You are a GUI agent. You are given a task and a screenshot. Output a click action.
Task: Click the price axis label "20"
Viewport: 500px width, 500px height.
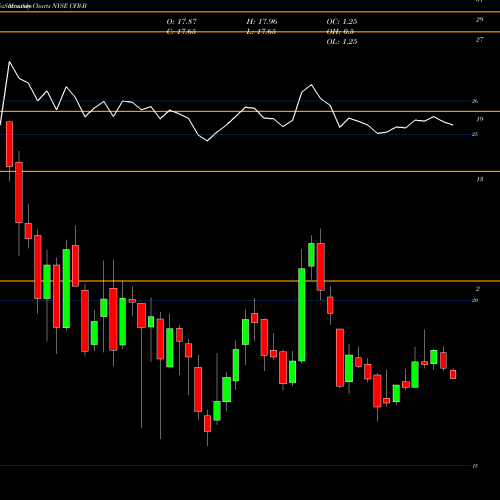click(x=475, y=300)
